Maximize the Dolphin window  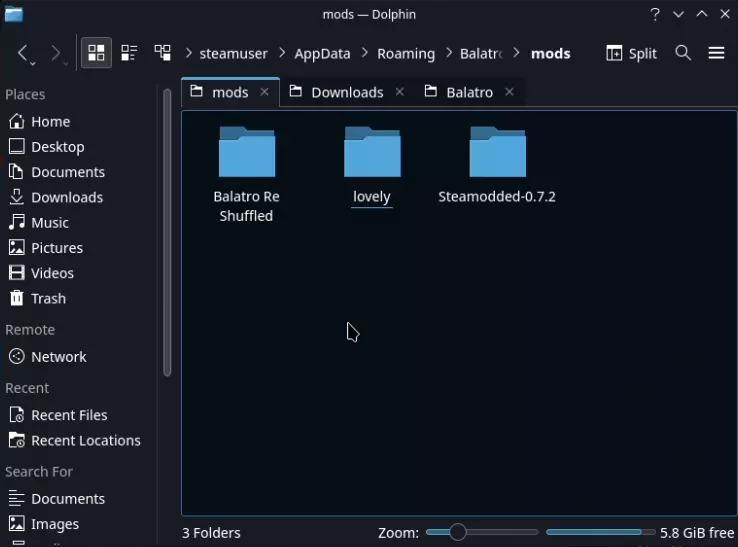point(702,14)
